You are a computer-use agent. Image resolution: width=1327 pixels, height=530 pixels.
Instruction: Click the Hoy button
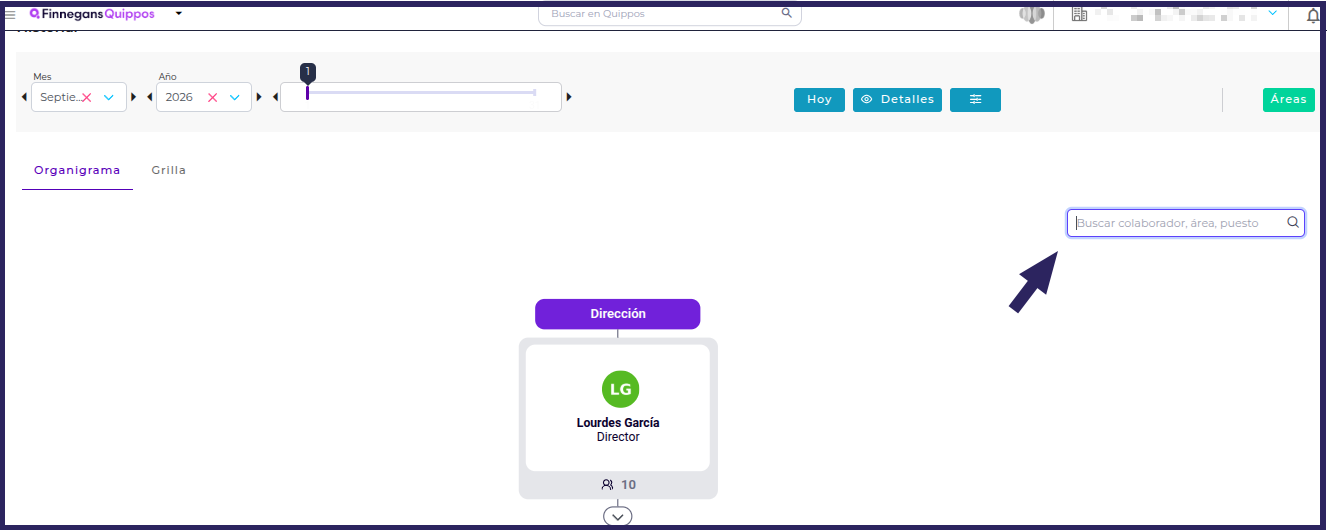819,100
